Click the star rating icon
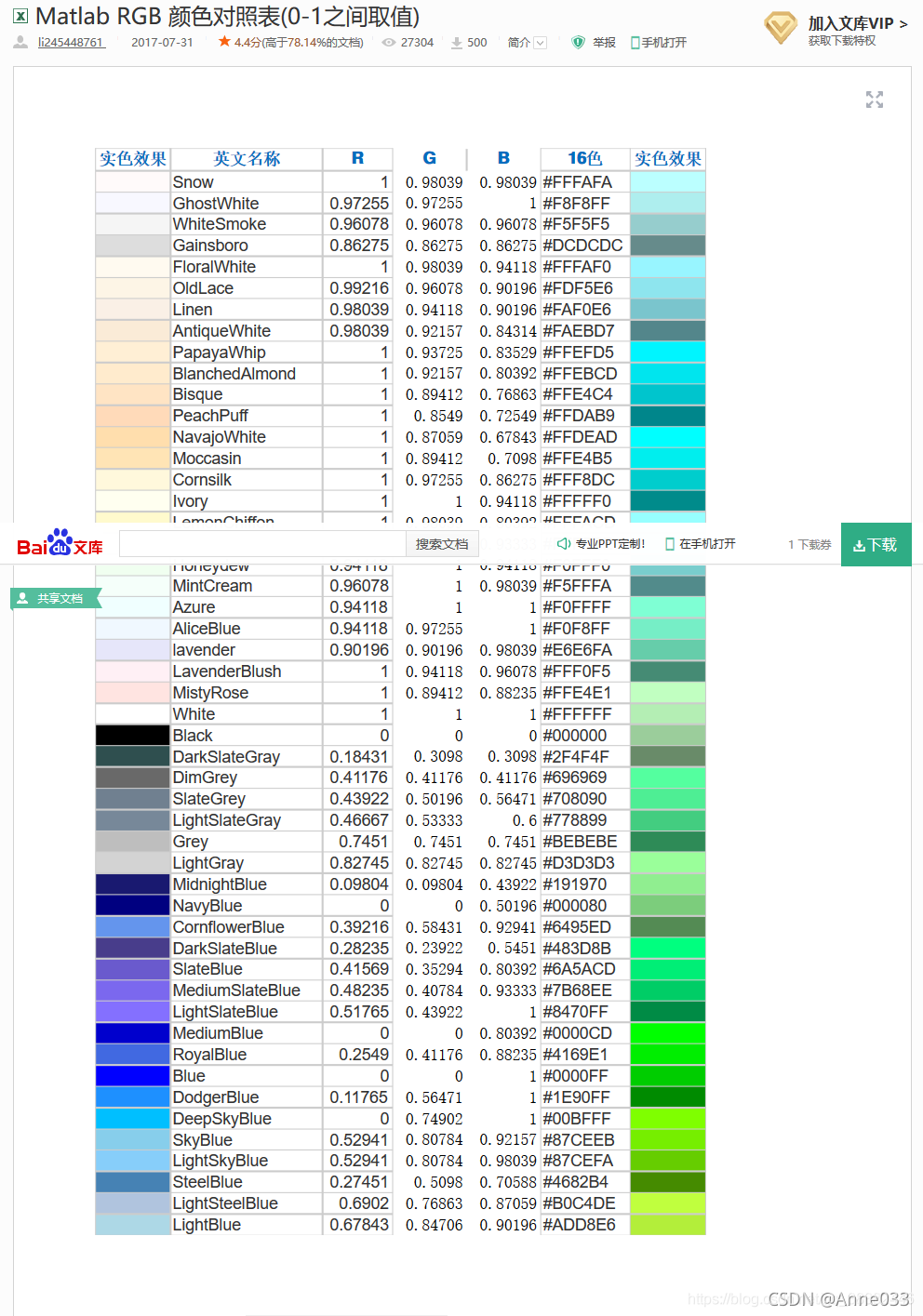923x1316 pixels. 224,42
